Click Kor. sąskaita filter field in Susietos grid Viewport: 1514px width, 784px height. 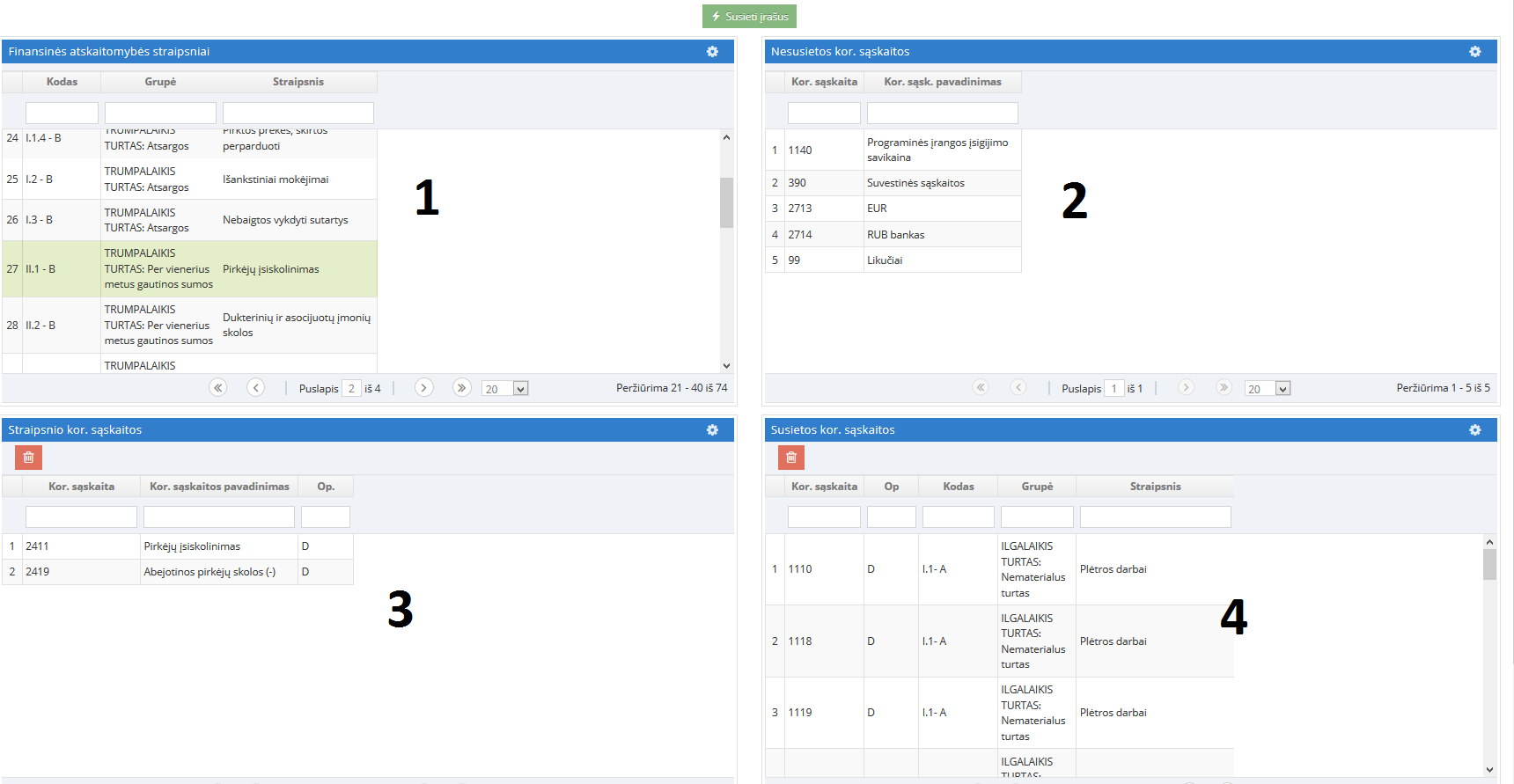click(823, 517)
